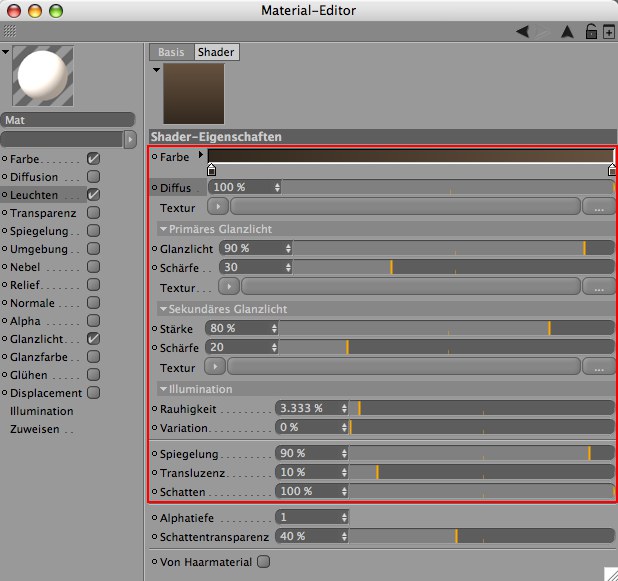The width and height of the screenshot is (618, 581).
Task: Collapse the Sekundäres Glanzlicht section
Action: 164,309
